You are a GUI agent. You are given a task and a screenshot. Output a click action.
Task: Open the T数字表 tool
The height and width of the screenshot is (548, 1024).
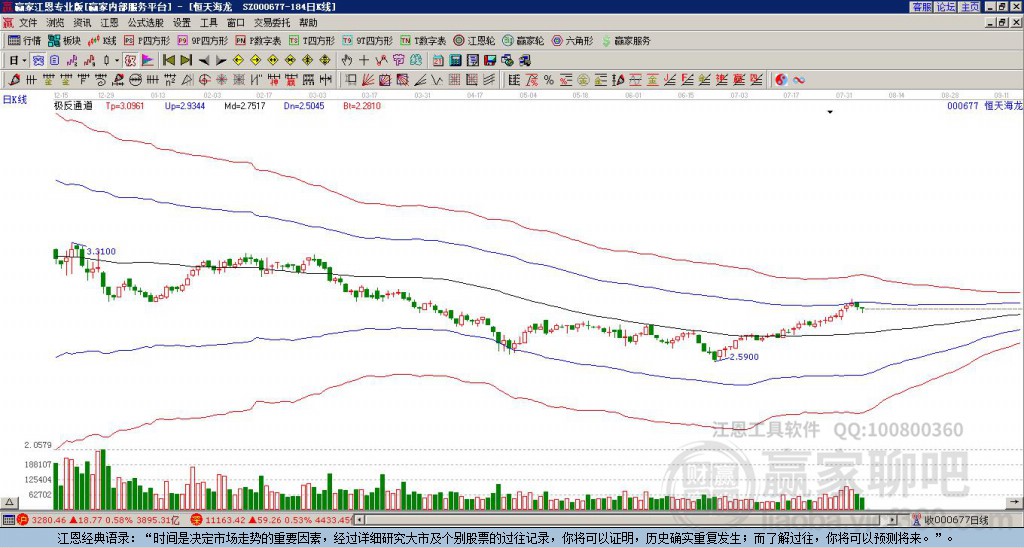[x=423, y=40]
